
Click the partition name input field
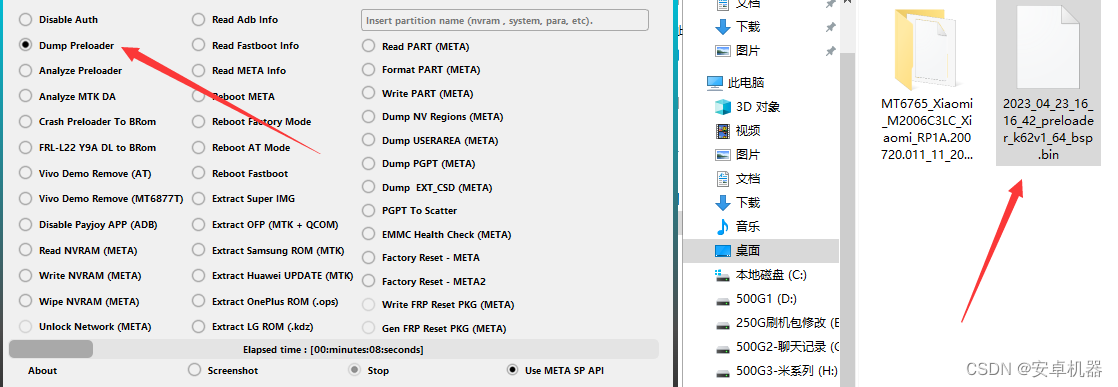(505, 21)
